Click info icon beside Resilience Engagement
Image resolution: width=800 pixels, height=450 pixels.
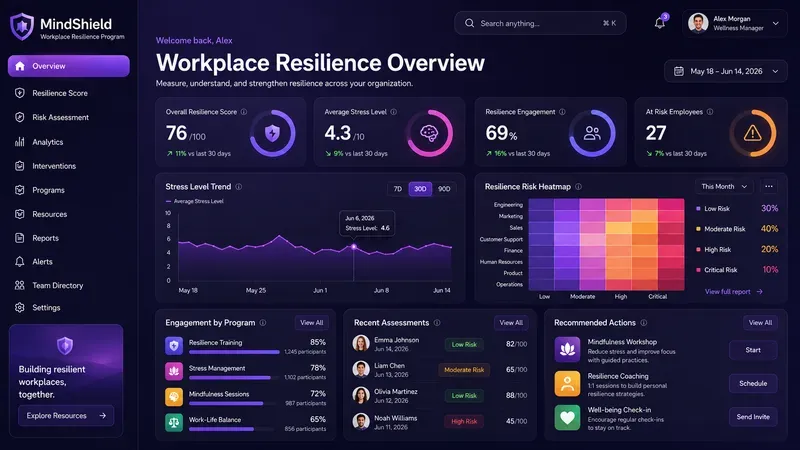[x=562, y=112]
